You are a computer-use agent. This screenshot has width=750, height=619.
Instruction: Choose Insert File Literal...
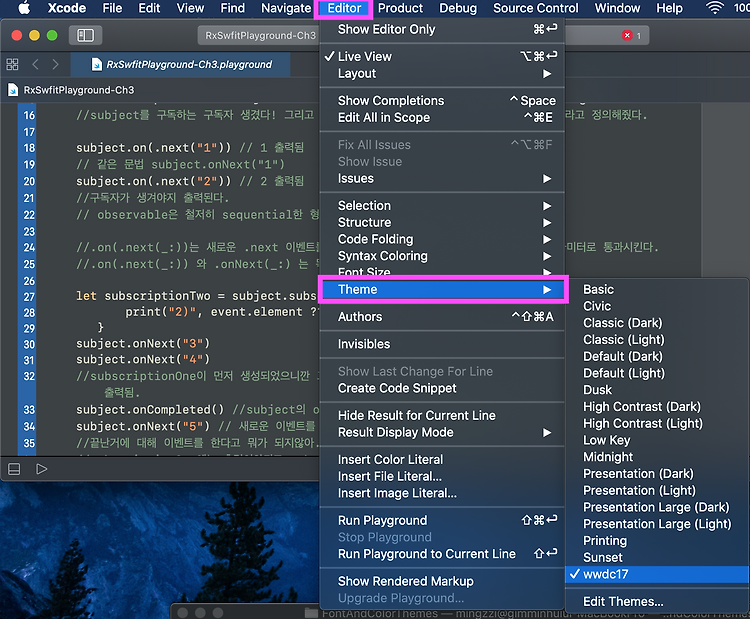pos(441,476)
